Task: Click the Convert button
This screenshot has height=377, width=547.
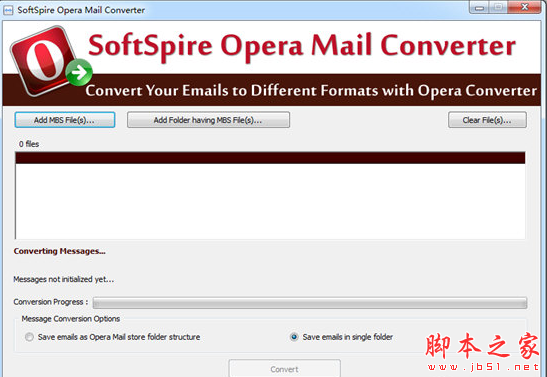Action: coord(284,369)
